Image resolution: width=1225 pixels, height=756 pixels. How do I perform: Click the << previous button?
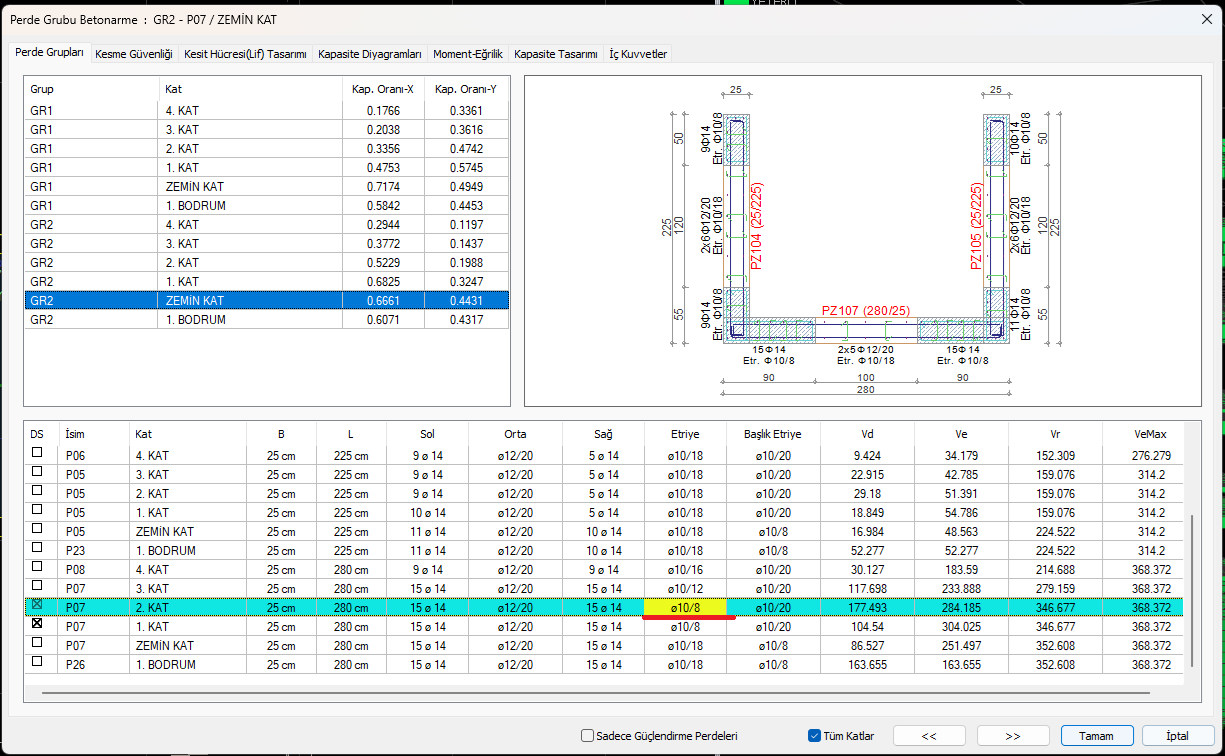click(929, 736)
